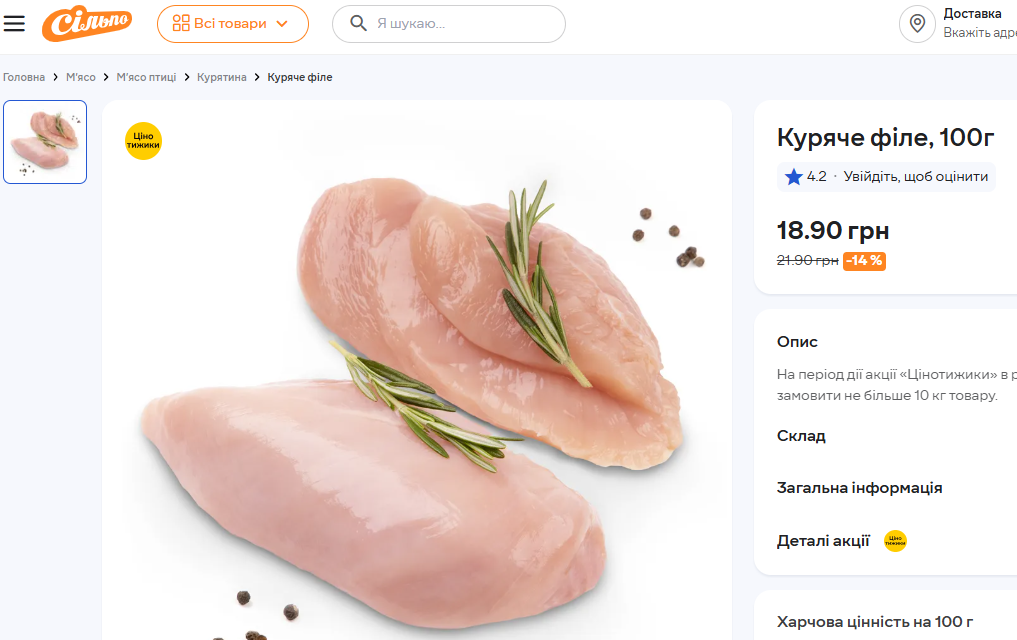Open the hamburger menu icon
This screenshot has width=1017, height=640.
pyautogui.click(x=14, y=23)
